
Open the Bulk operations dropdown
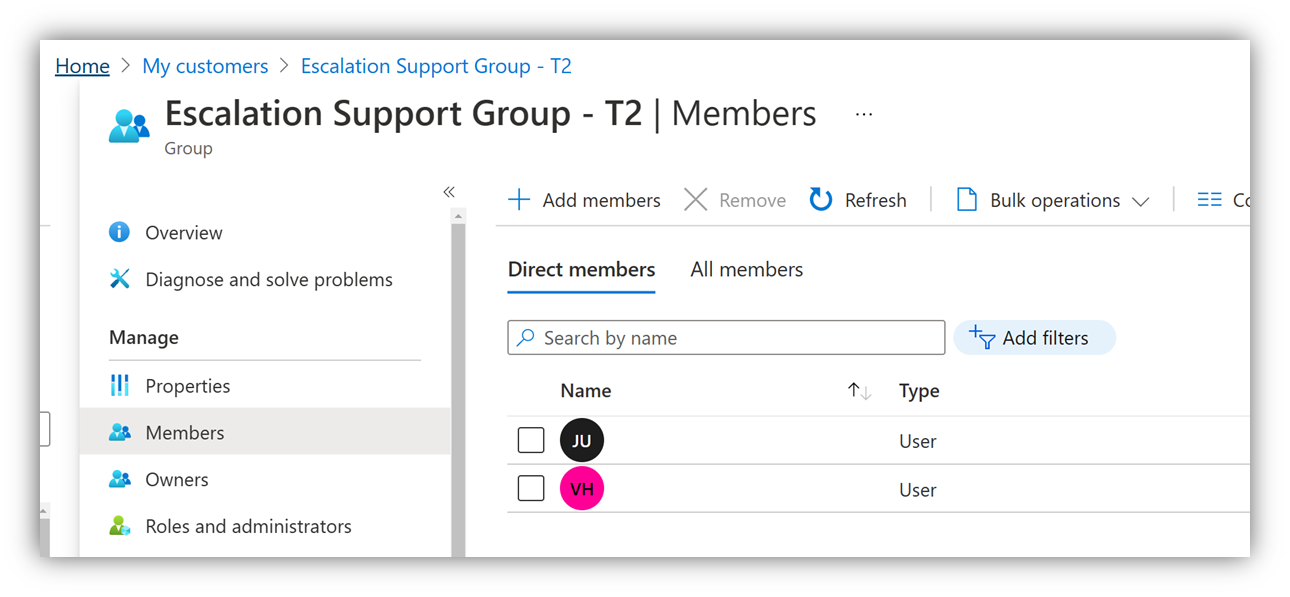tap(1053, 200)
